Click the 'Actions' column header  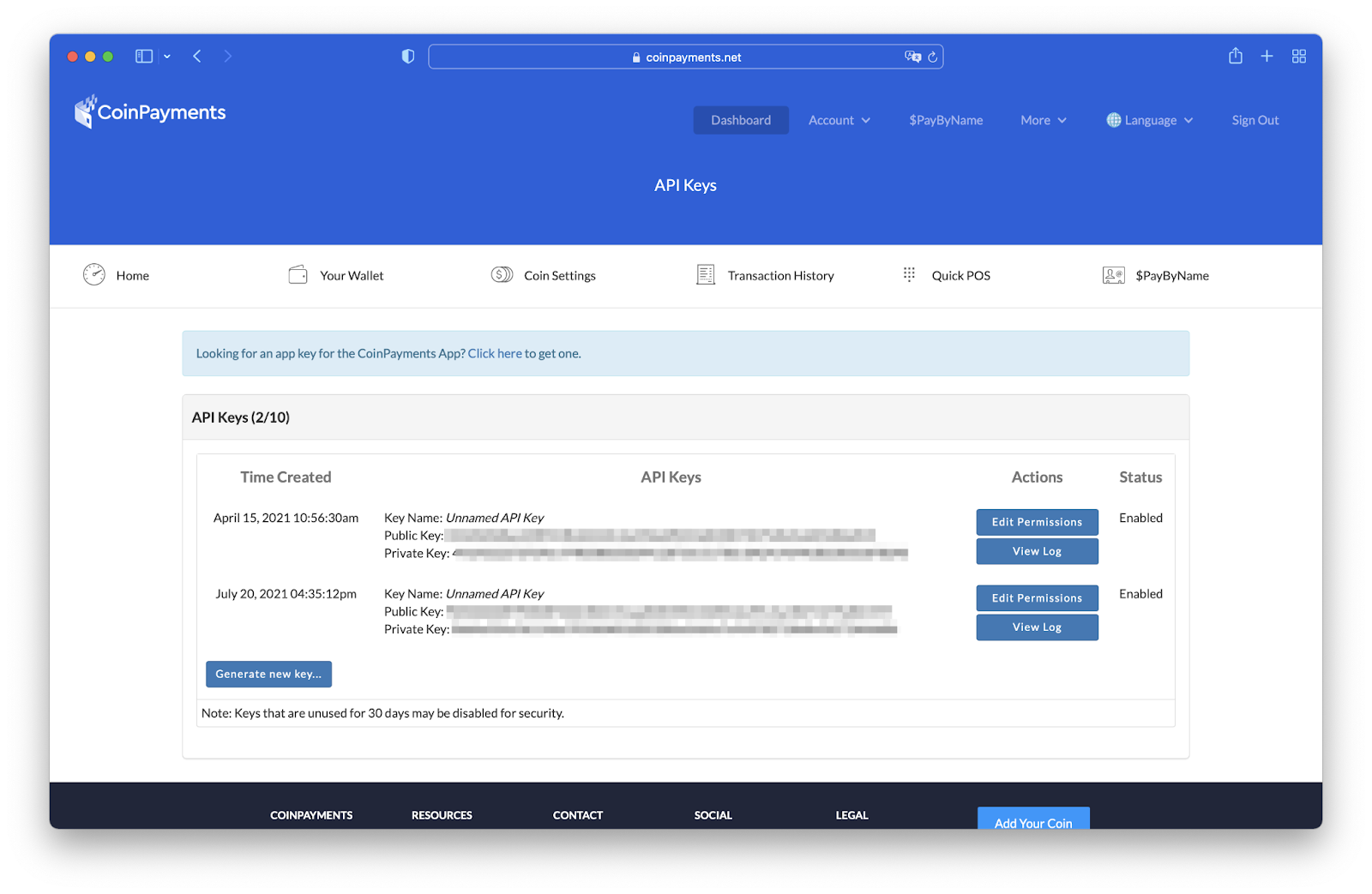tap(1037, 477)
